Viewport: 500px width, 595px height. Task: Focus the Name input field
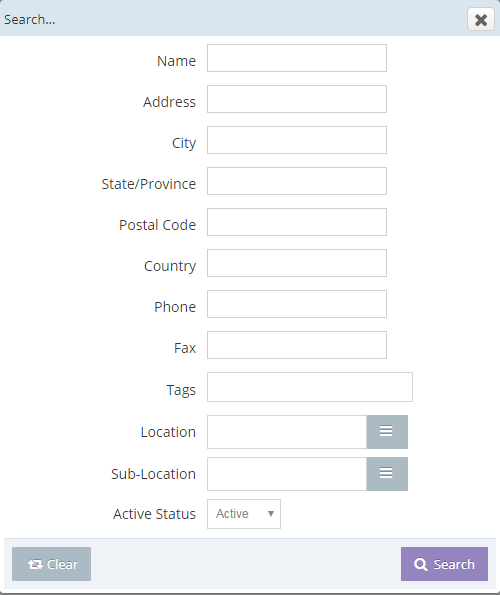coord(297,58)
